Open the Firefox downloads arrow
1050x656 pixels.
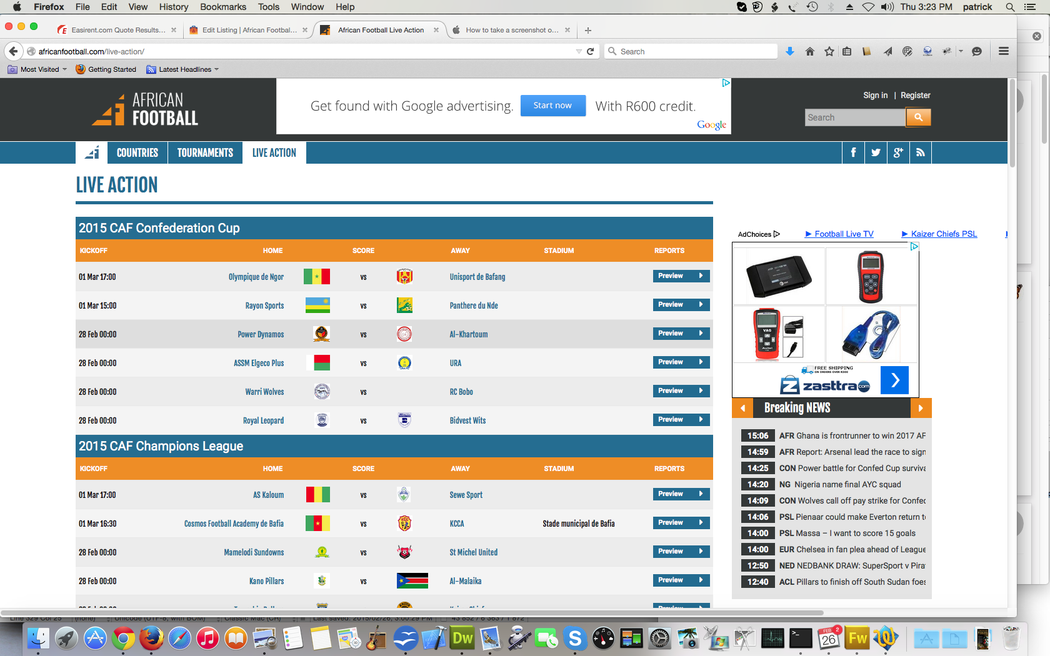pos(789,51)
